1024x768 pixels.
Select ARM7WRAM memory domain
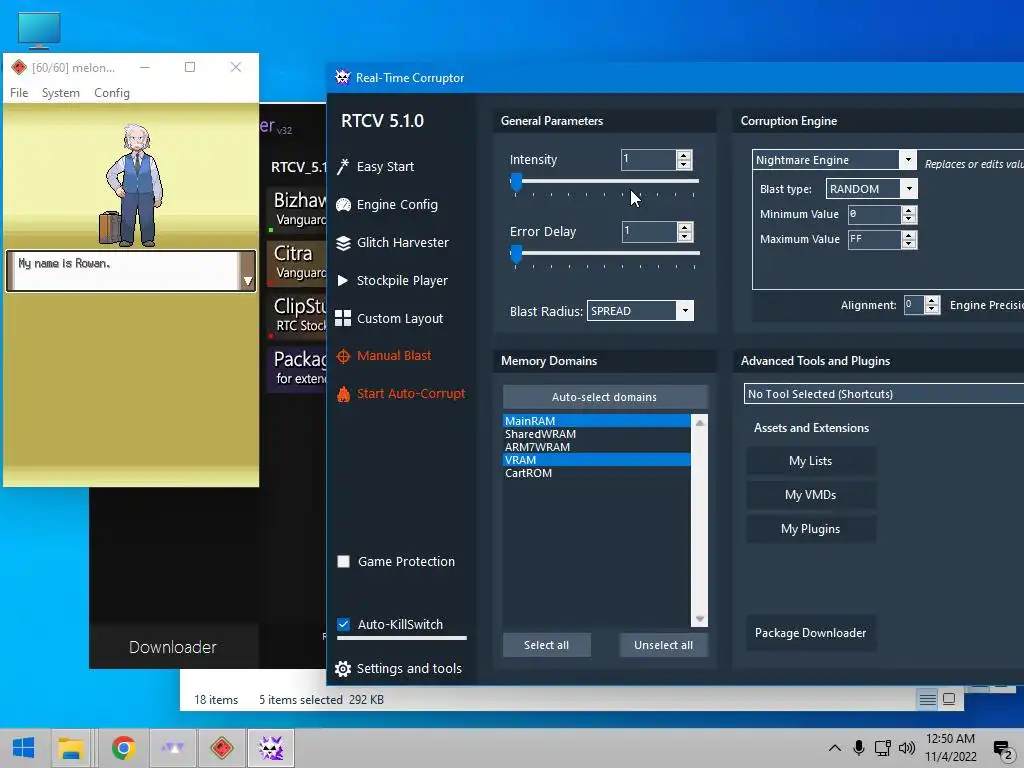point(596,447)
